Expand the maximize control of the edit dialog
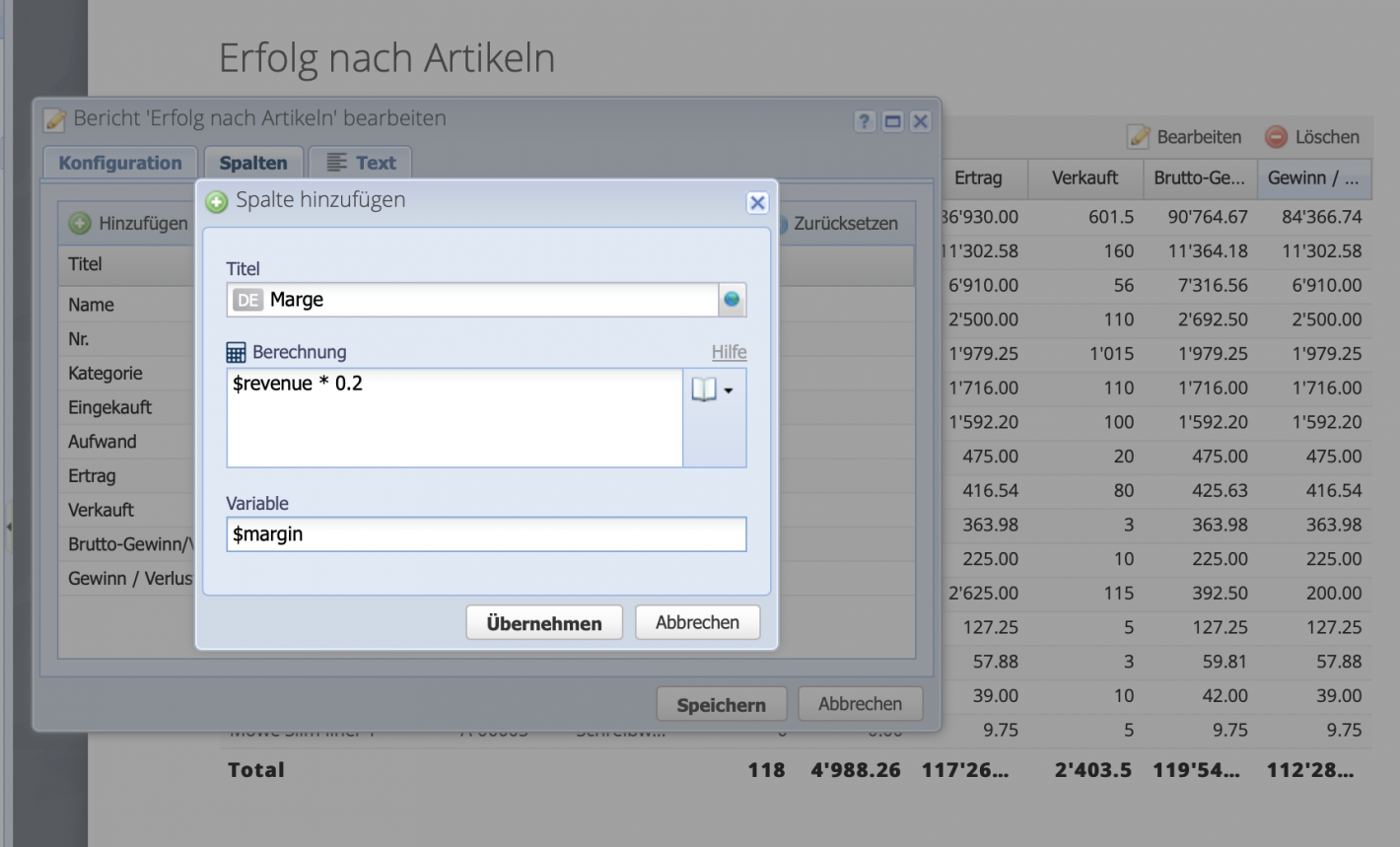1400x847 pixels. pos(892,121)
